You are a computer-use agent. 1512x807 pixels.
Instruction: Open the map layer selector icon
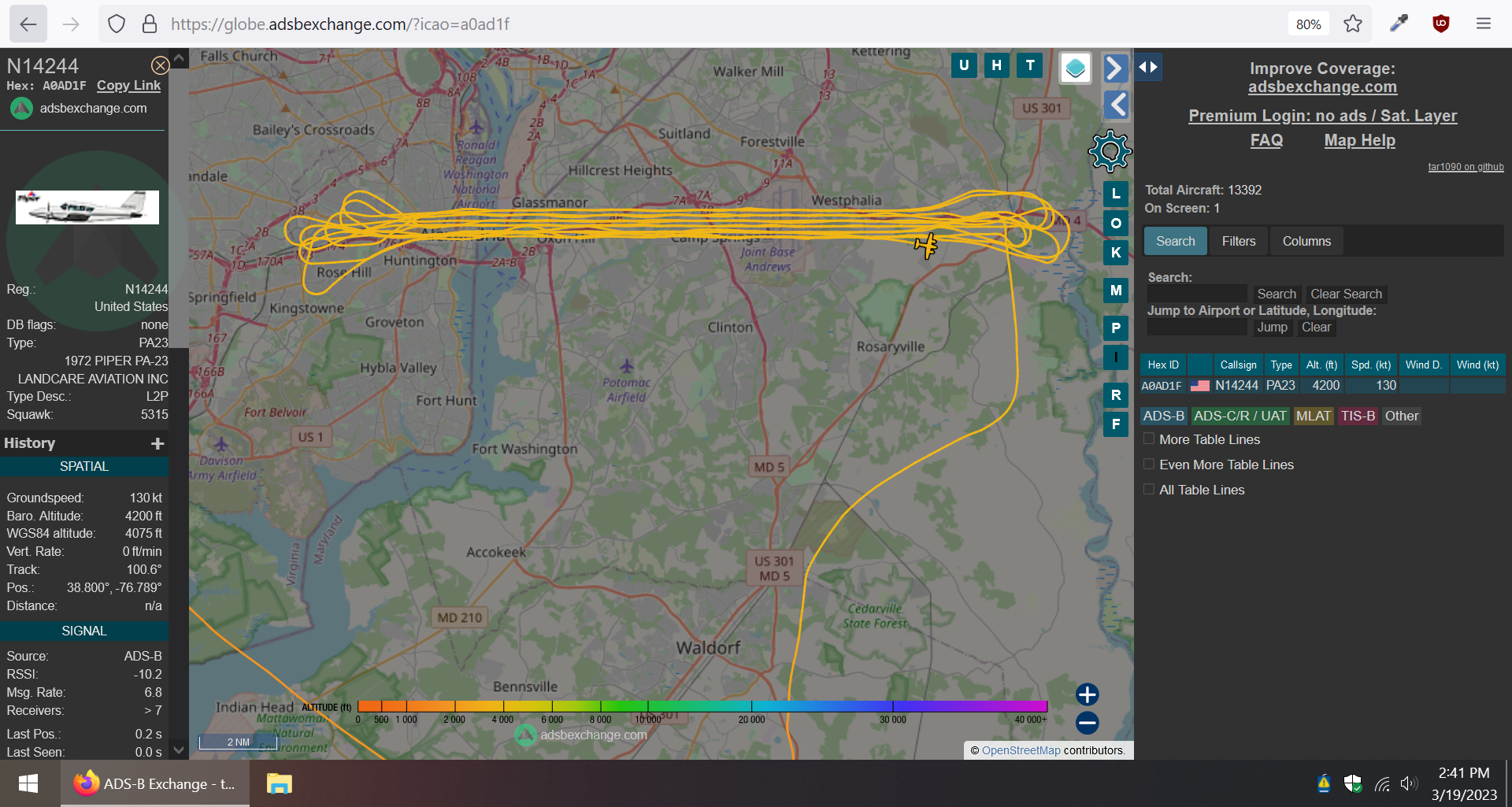click(1076, 68)
